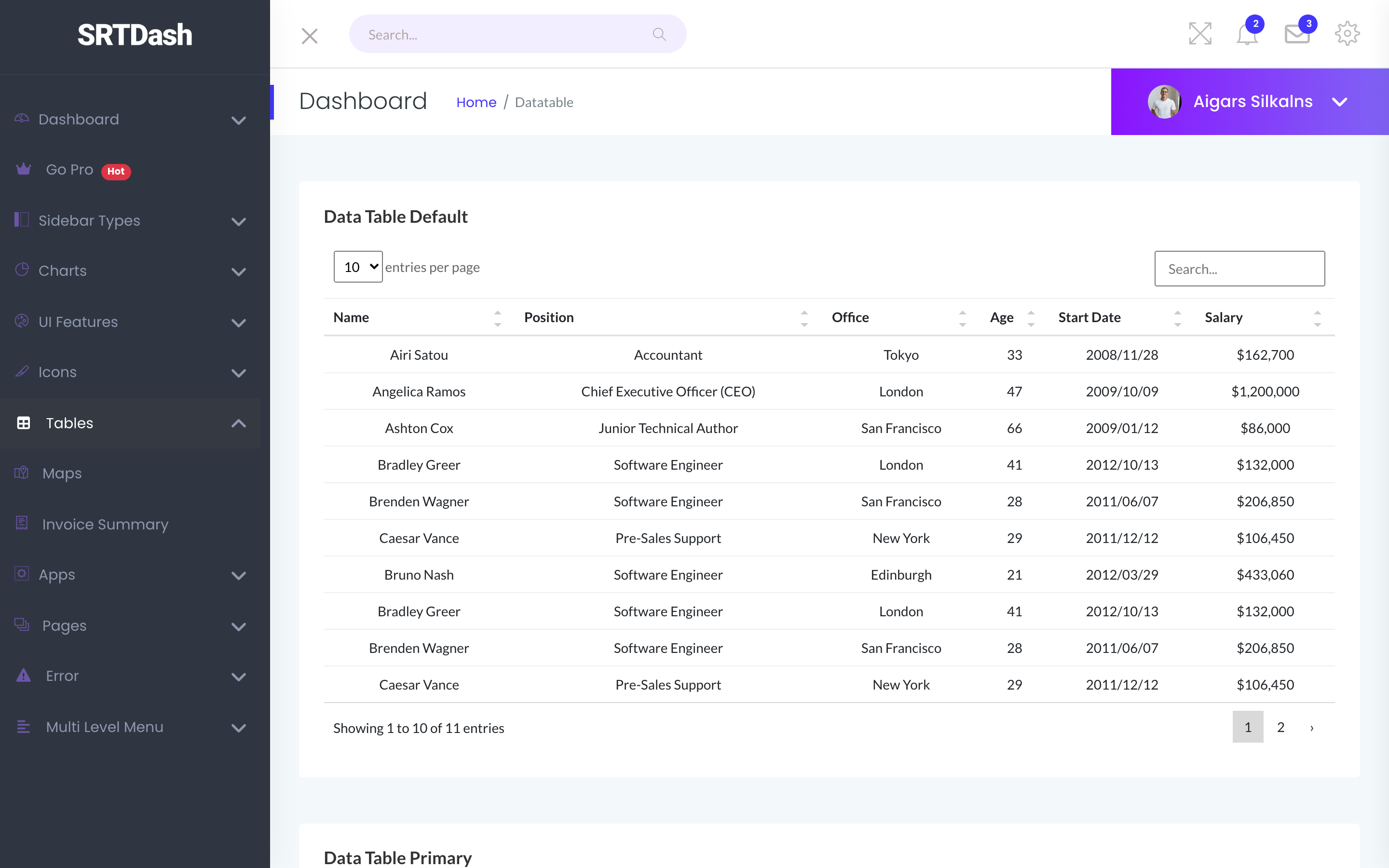Click the Tables grid icon
The image size is (1389, 868).
tap(24, 423)
